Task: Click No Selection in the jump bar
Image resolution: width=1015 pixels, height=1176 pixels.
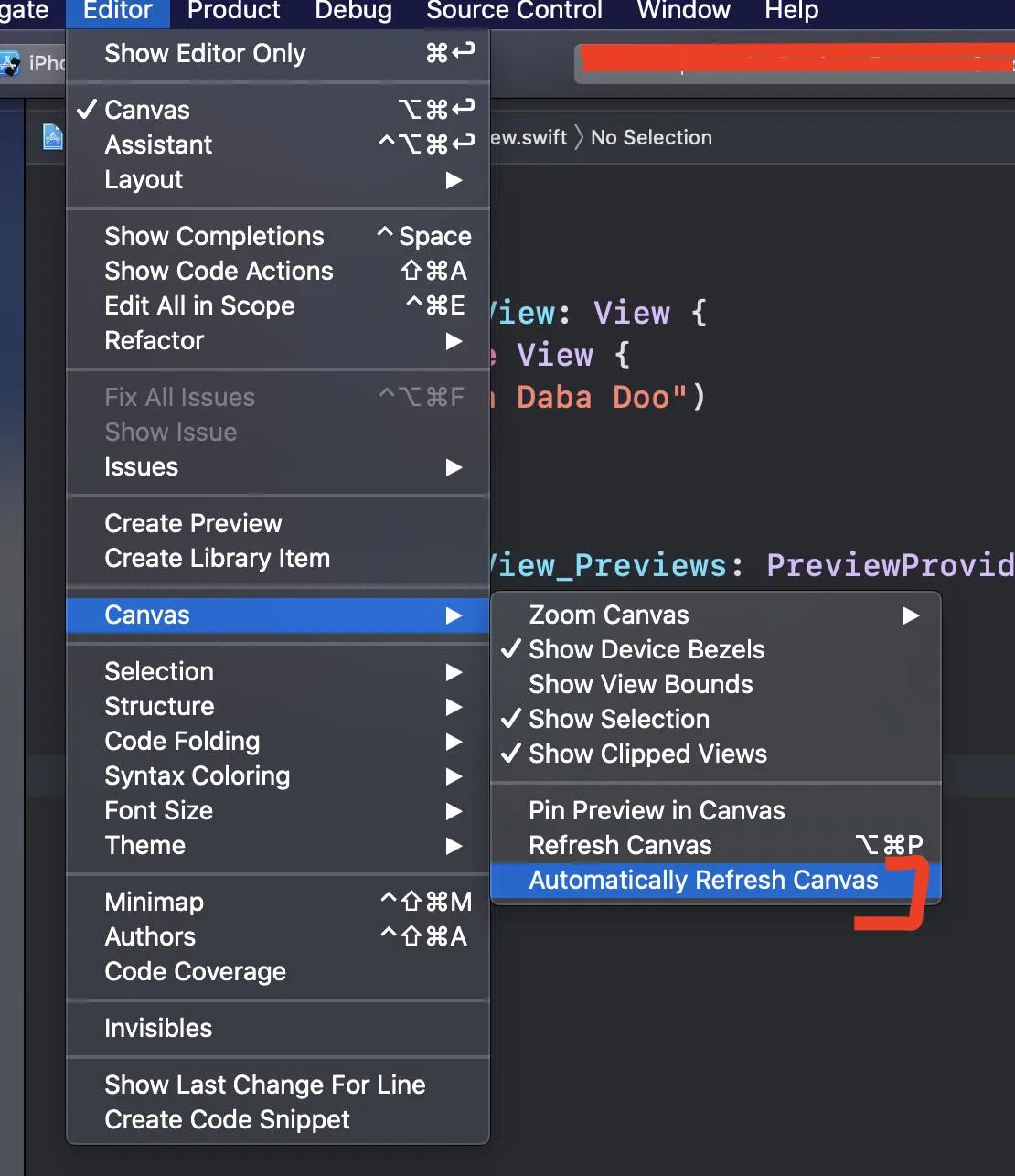Action: point(651,137)
